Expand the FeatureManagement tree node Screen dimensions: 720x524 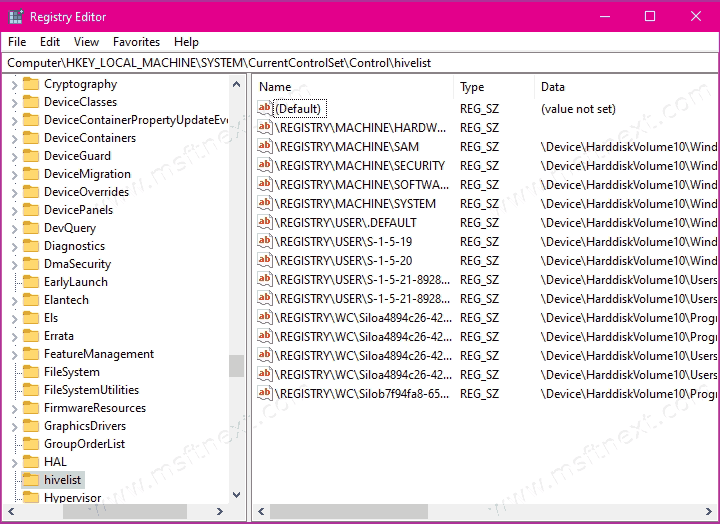coord(14,355)
